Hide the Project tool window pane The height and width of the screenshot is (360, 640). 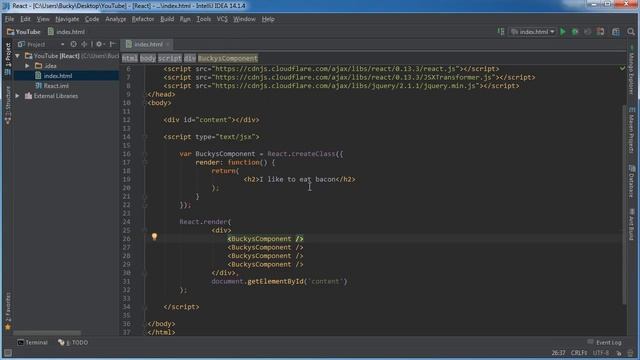112,44
